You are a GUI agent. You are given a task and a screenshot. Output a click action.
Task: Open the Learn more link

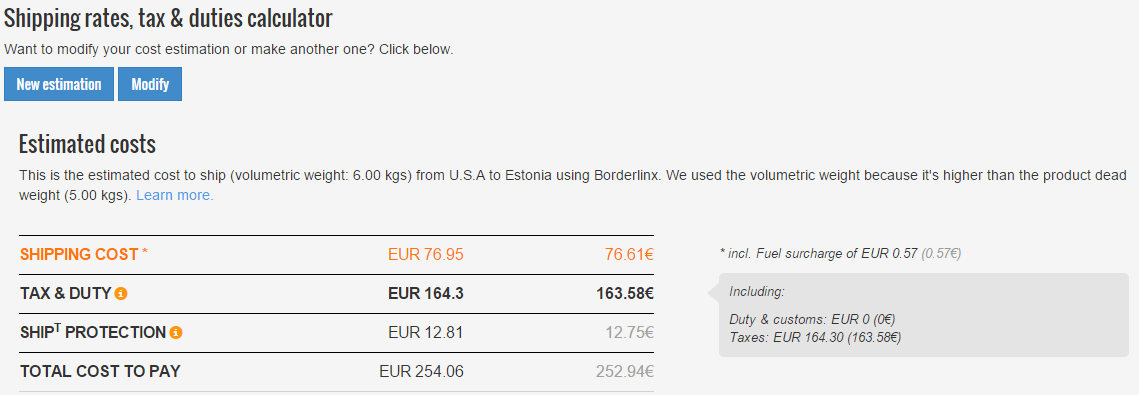(x=175, y=196)
